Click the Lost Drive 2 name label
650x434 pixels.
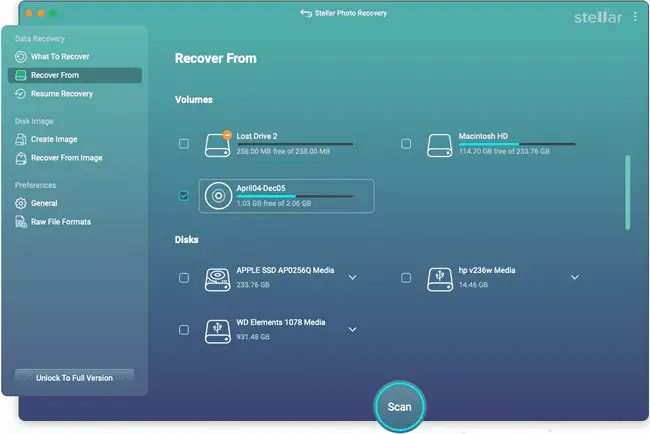257,136
